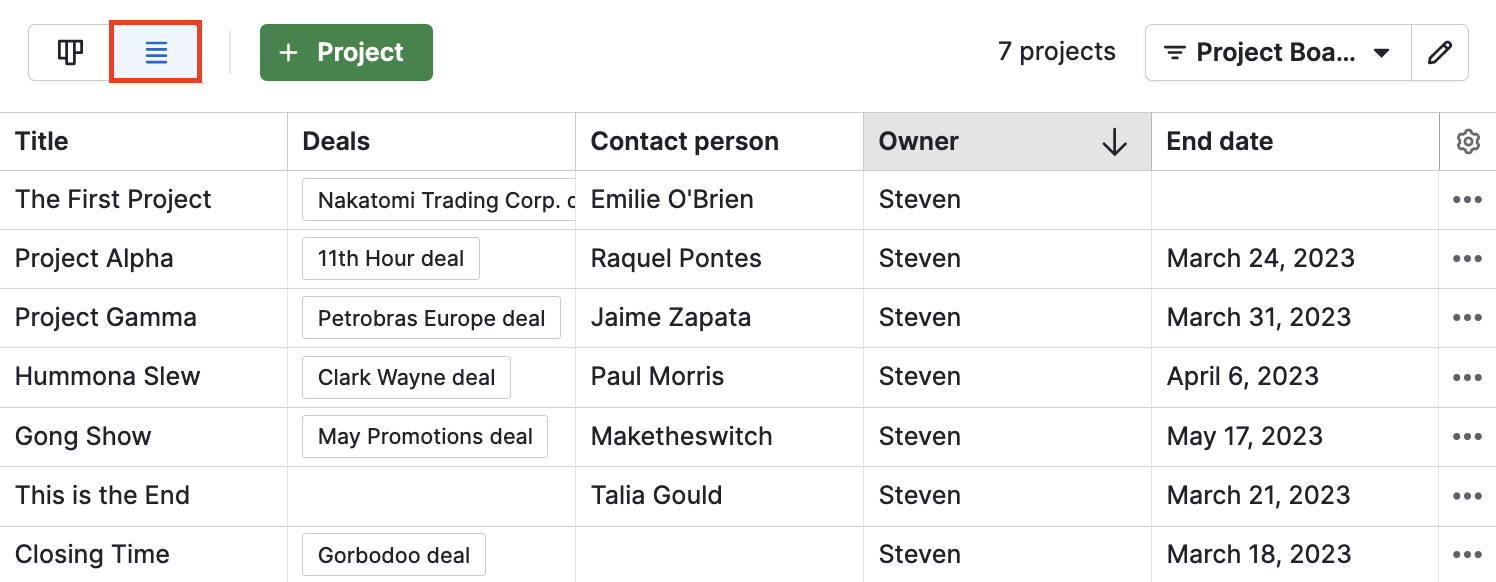Open more options for Project Alpha
The image size is (1496, 582).
click(1467, 259)
